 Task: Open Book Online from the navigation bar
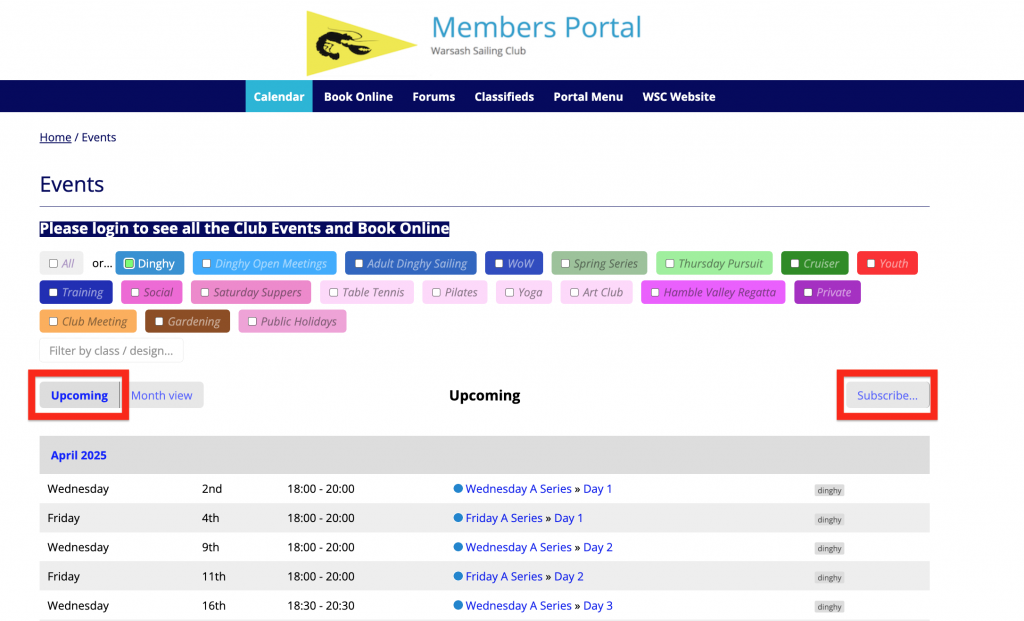(x=358, y=97)
